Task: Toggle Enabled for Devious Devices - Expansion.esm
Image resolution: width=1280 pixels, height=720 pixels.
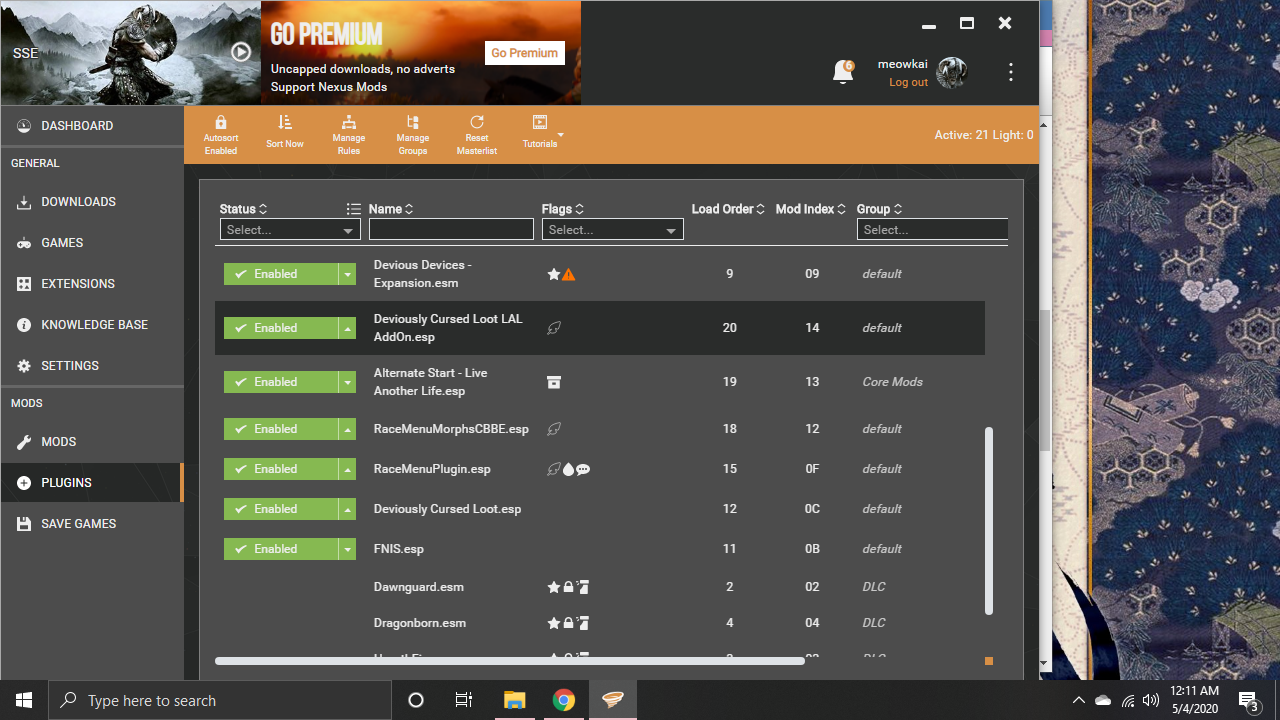Action: pos(281,274)
